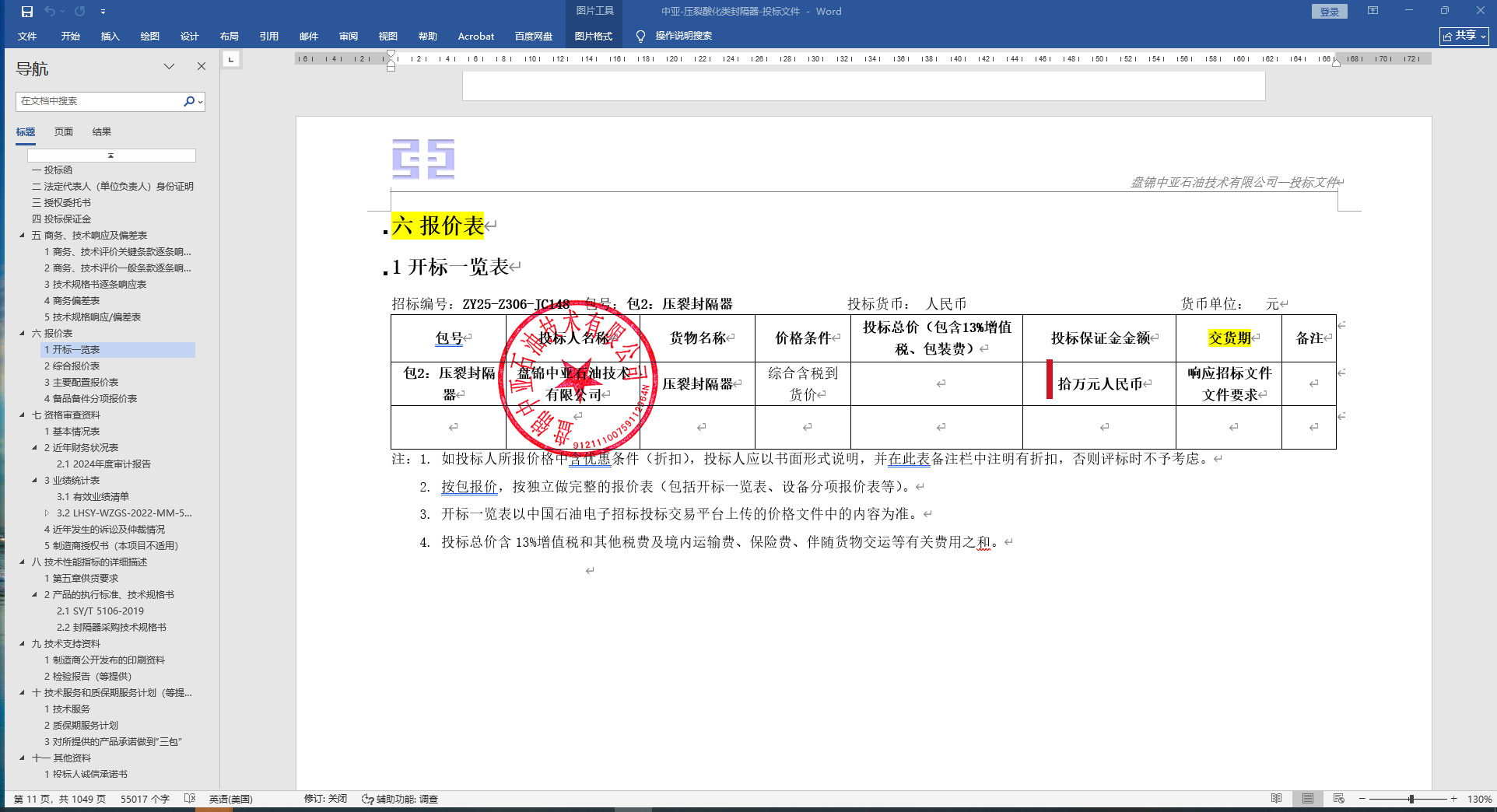Viewport: 1497px width, 812px height.
Task: Click the blue company logo in header
Action: (x=423, y=159)
